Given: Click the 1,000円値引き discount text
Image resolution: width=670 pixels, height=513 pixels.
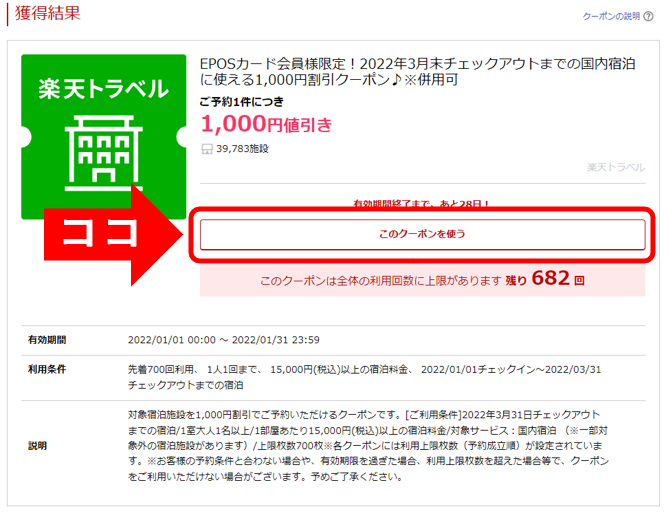Looking at the screenshot, I should (x=266, y=124).
